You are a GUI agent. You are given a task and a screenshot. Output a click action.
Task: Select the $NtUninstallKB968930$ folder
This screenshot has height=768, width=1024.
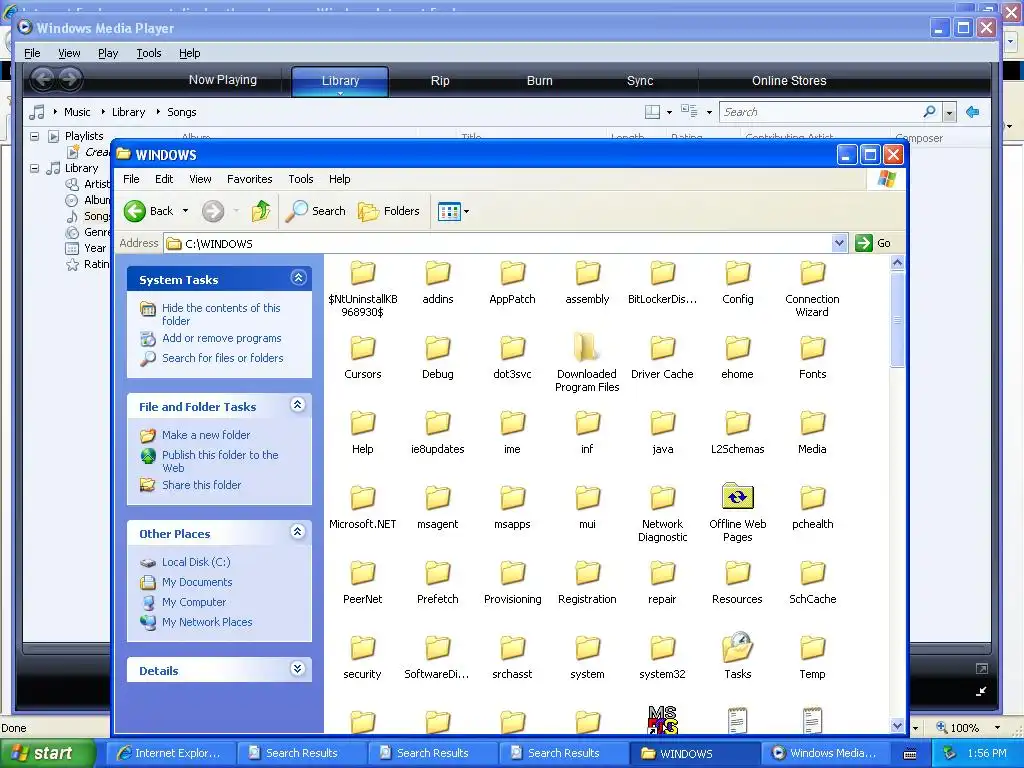coord(362,289)
